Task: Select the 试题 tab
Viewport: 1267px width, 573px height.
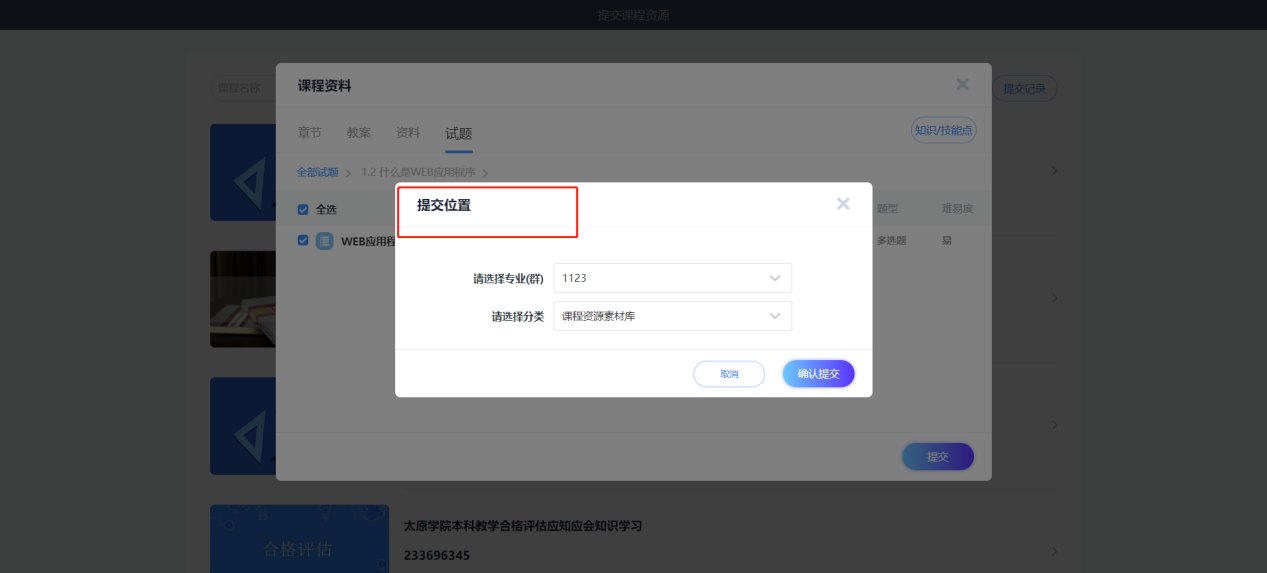Action: click(459, 133)
